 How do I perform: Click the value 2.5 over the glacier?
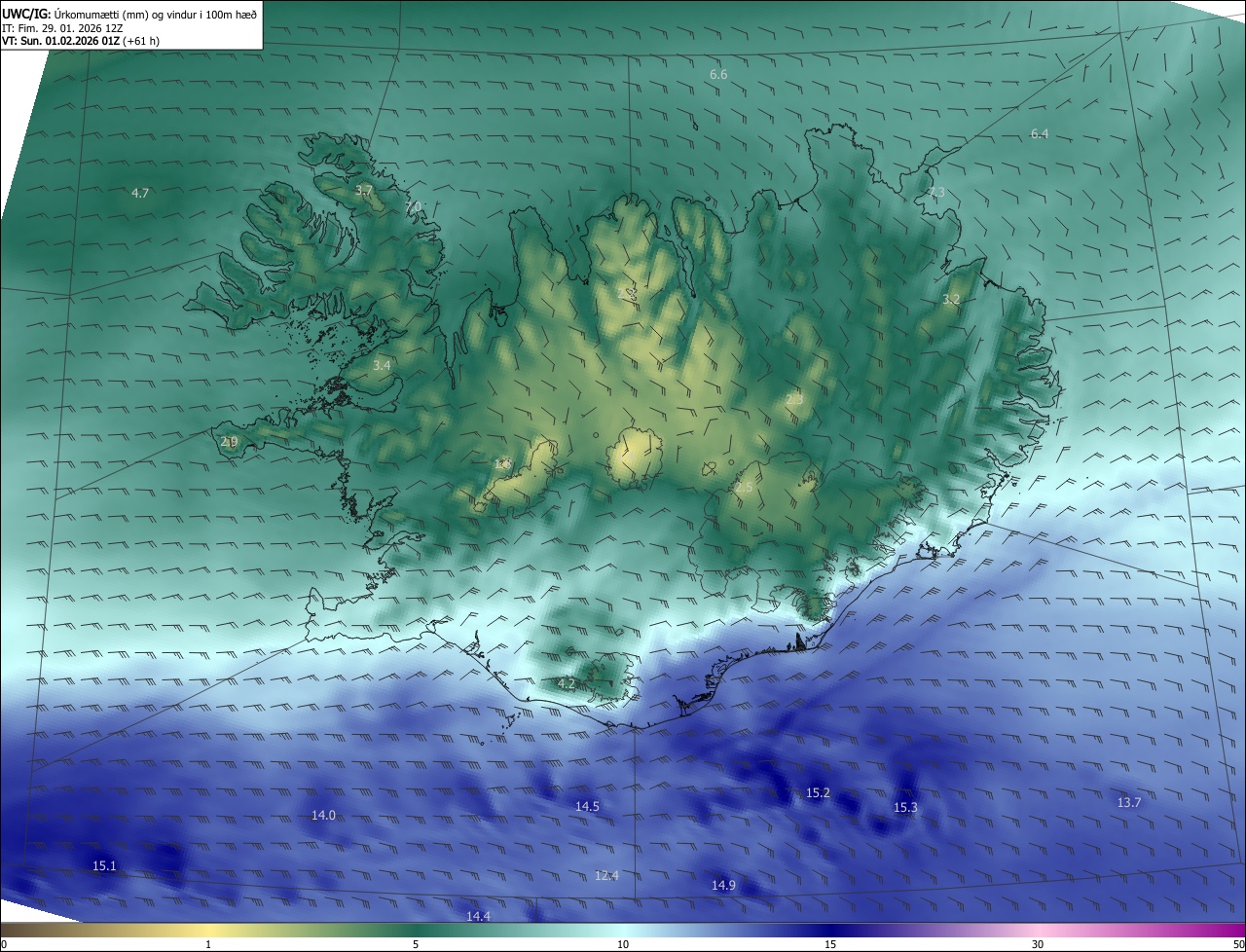tap(744, 486)
